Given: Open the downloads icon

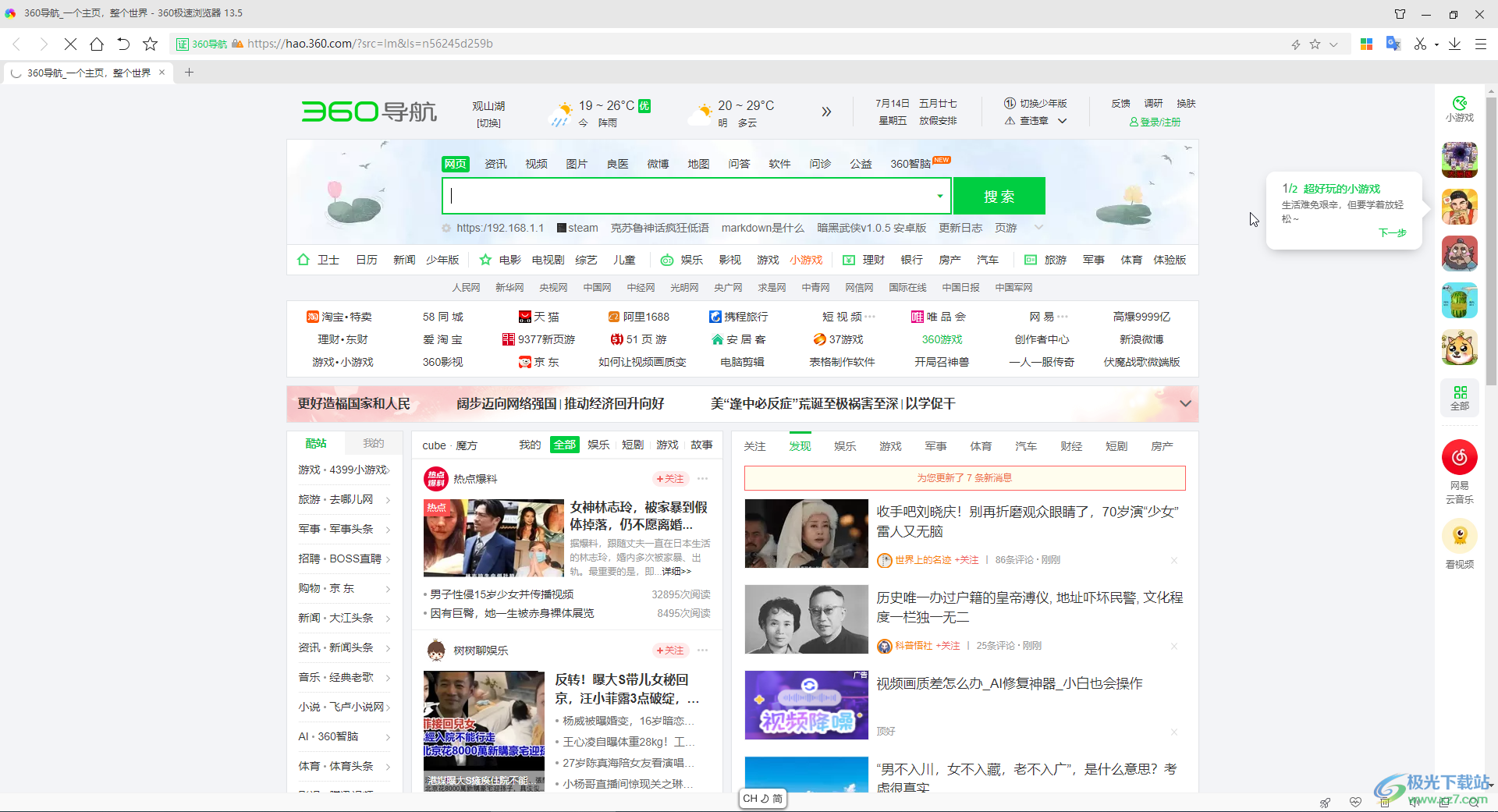Looking at the screenshot, I should [1454, 44].
